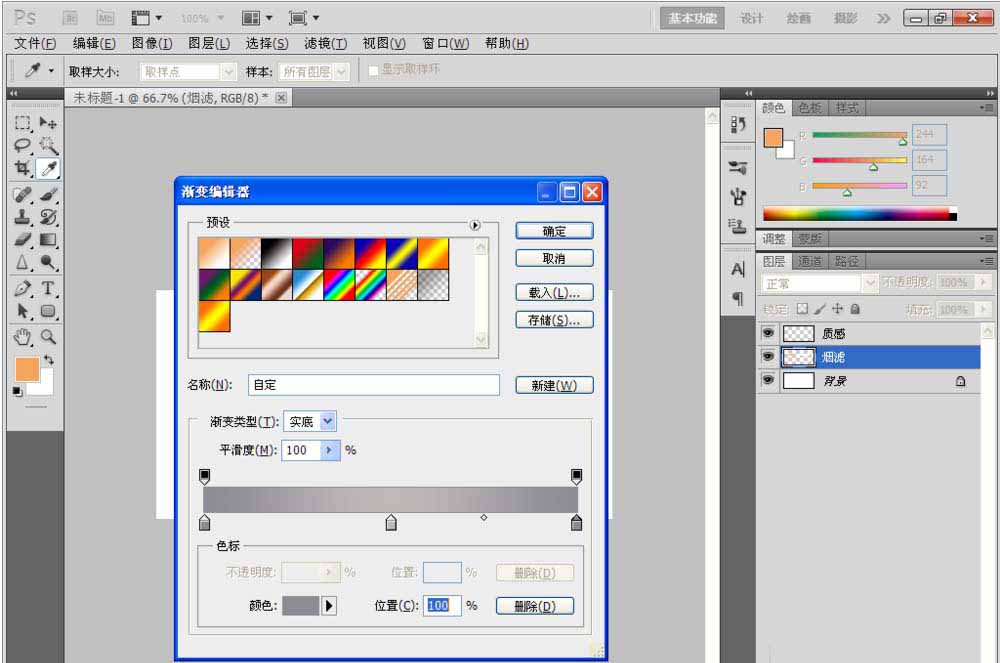The height and width of the screenshot is (663, 1000).
Task: Select the Rectangle shape tool
Action: click(48, 311)
